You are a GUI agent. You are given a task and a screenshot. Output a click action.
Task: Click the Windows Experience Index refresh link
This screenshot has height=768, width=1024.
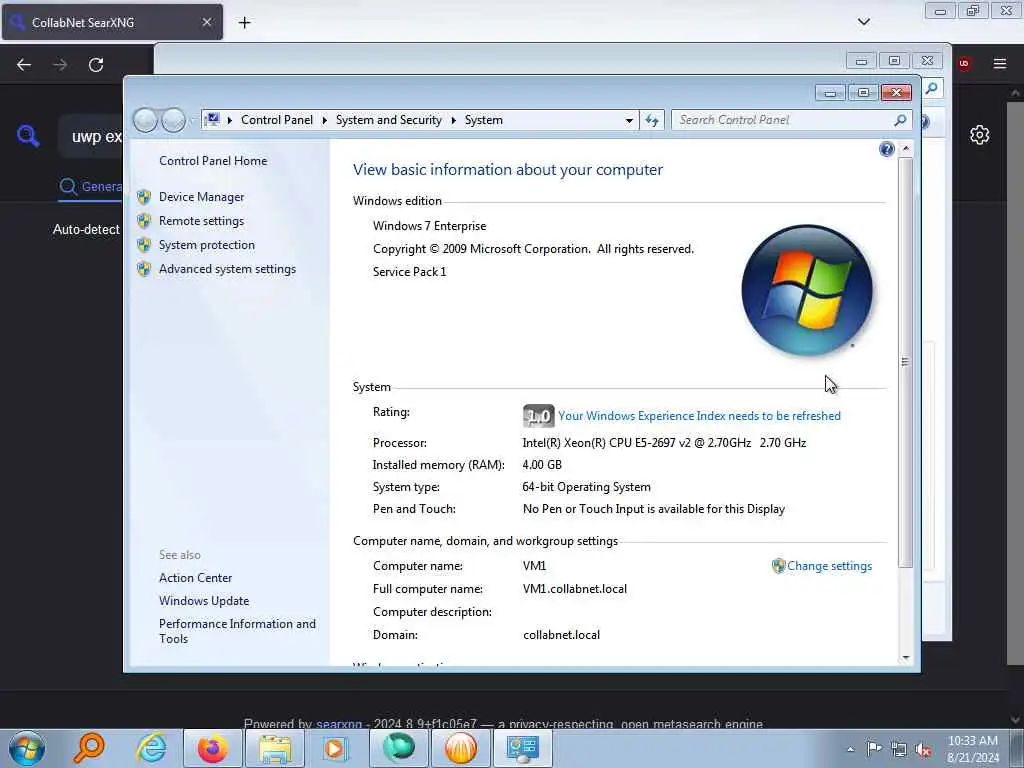tap(699, 416)
